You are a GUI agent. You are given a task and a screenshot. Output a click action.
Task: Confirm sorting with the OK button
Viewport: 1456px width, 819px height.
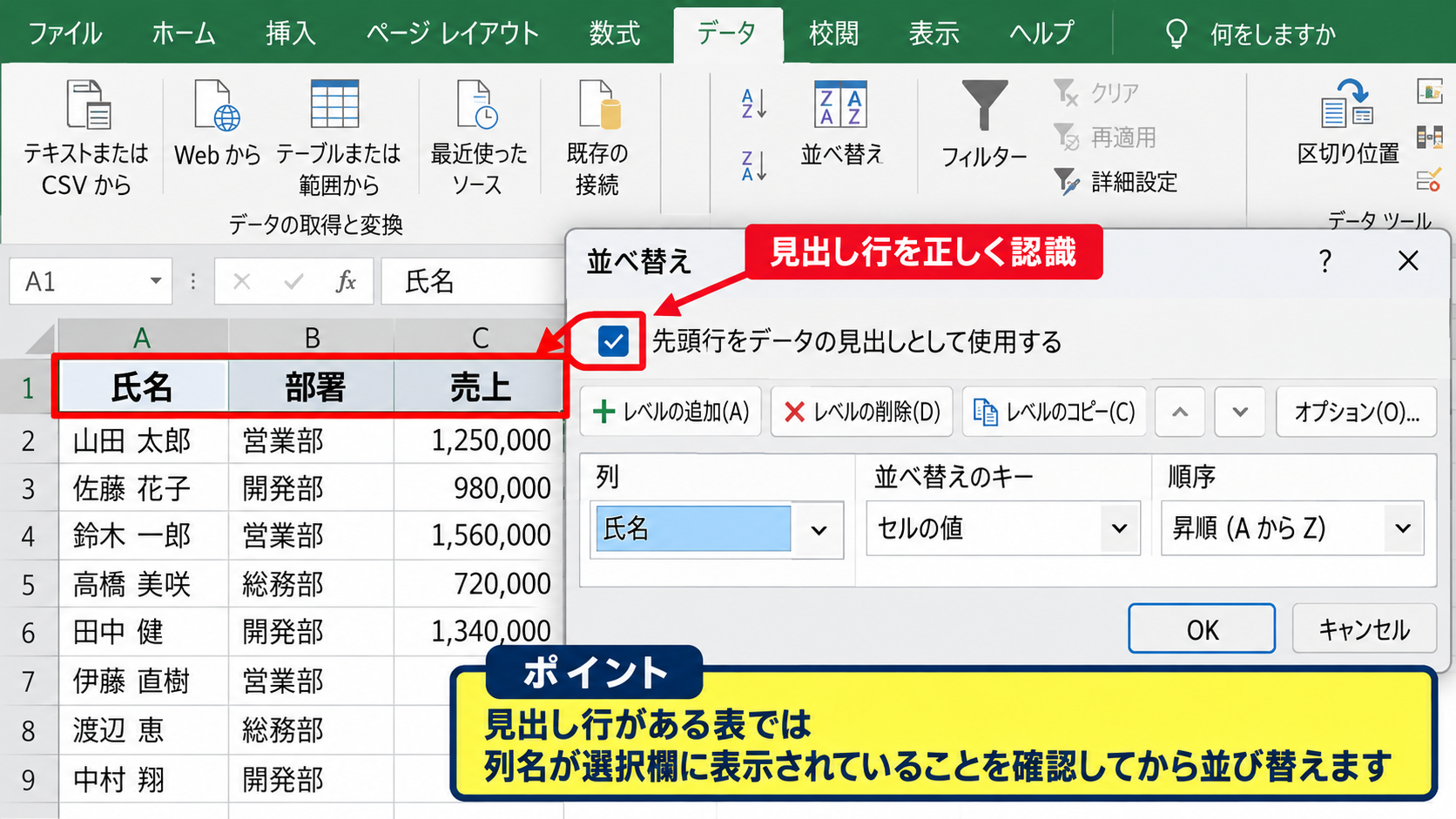(x=1202, y=628)
